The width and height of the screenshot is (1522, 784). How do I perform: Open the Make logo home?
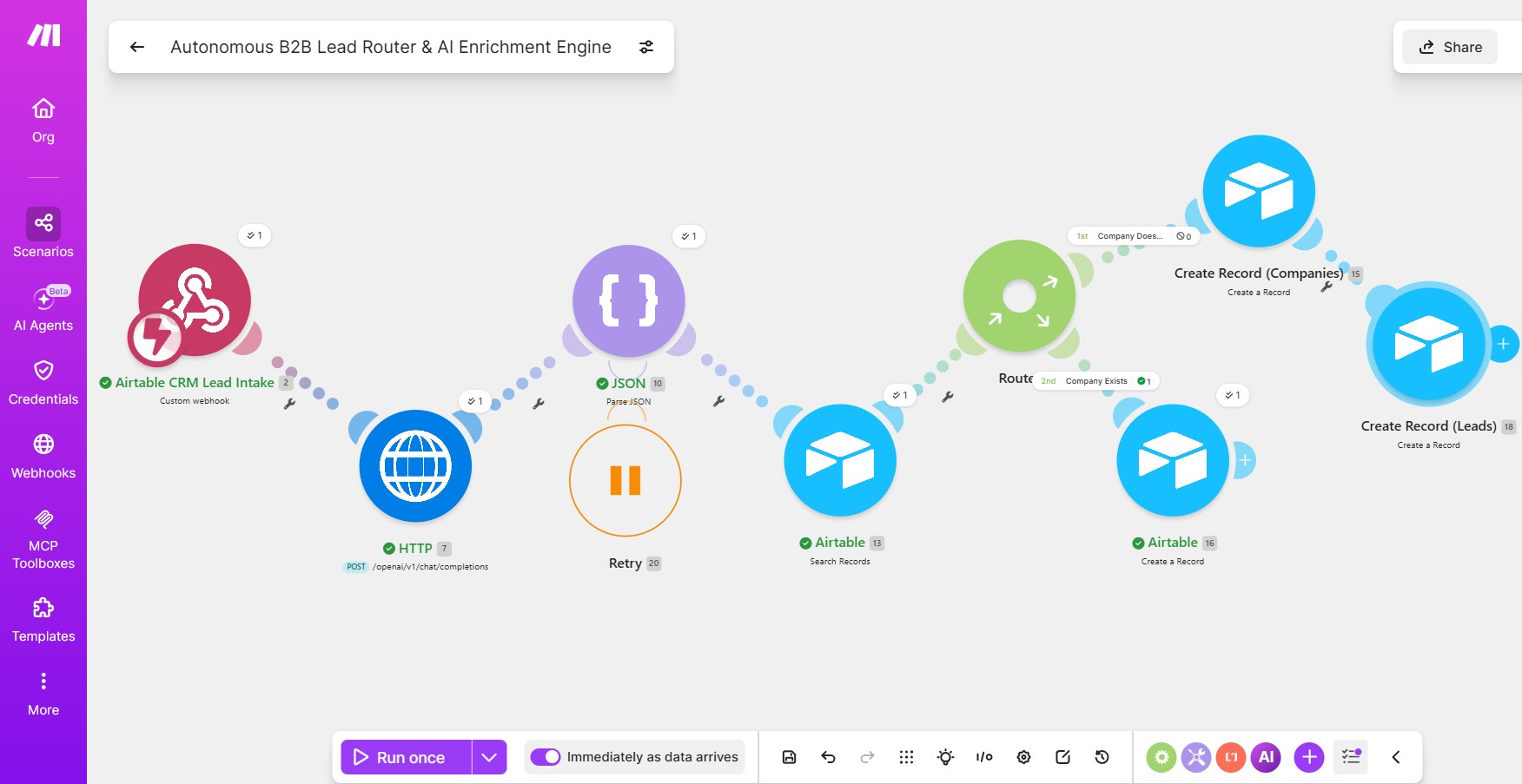[43, 35]
